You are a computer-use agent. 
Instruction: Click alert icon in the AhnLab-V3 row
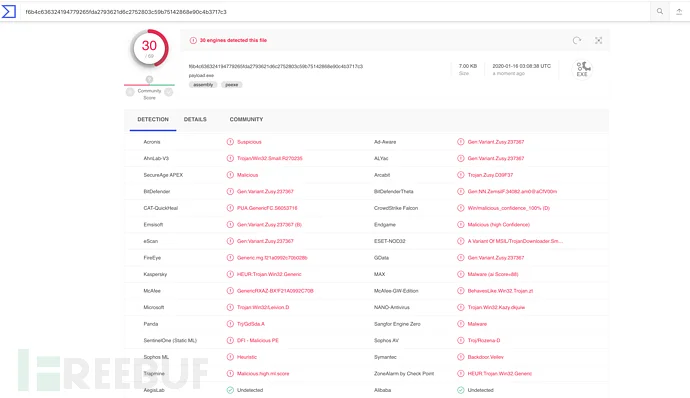pyautogui.click(x=230, y=158)
